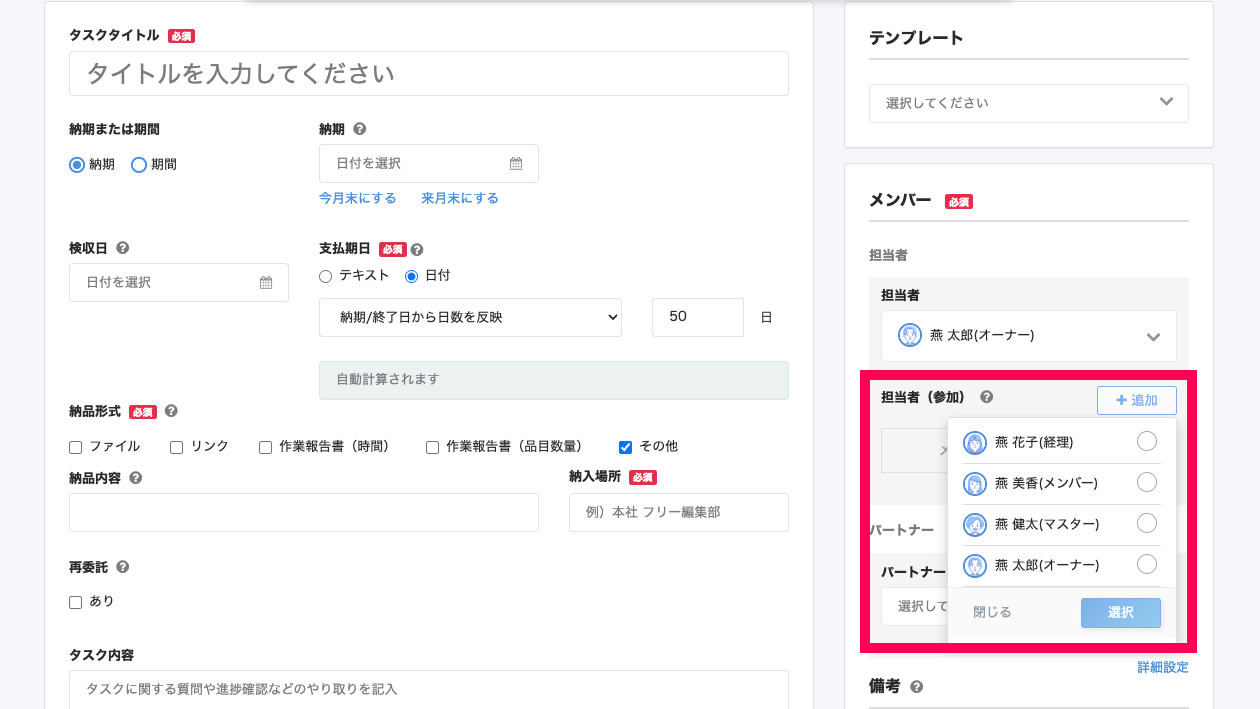Click the 閉じる button in popup
Screen dimensions: 1260x709
(x=992, y=612)
